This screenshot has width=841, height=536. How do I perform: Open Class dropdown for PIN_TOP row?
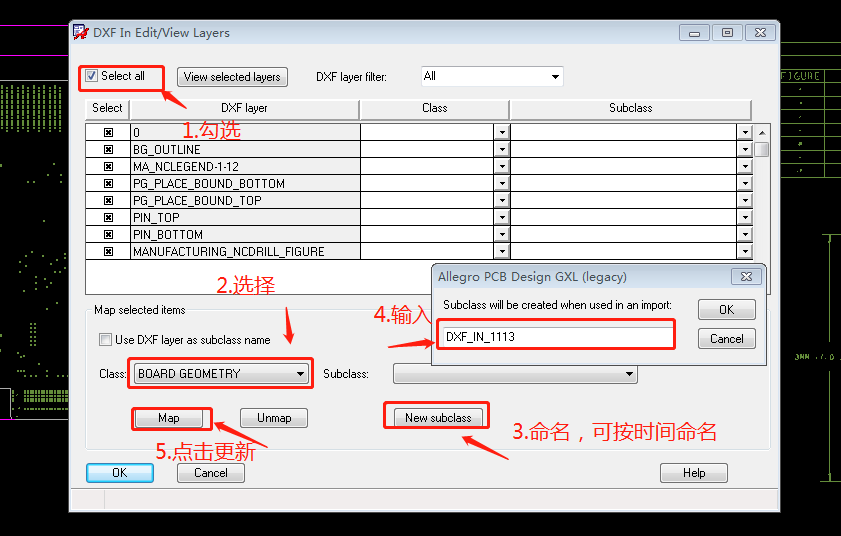tap(501, 218)
